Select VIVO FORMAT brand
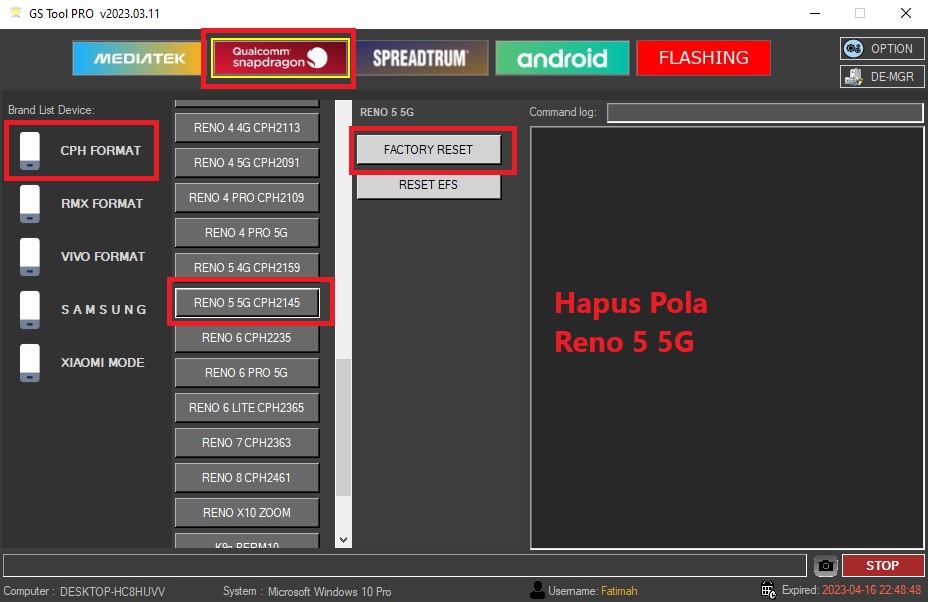 coord(103,256)
